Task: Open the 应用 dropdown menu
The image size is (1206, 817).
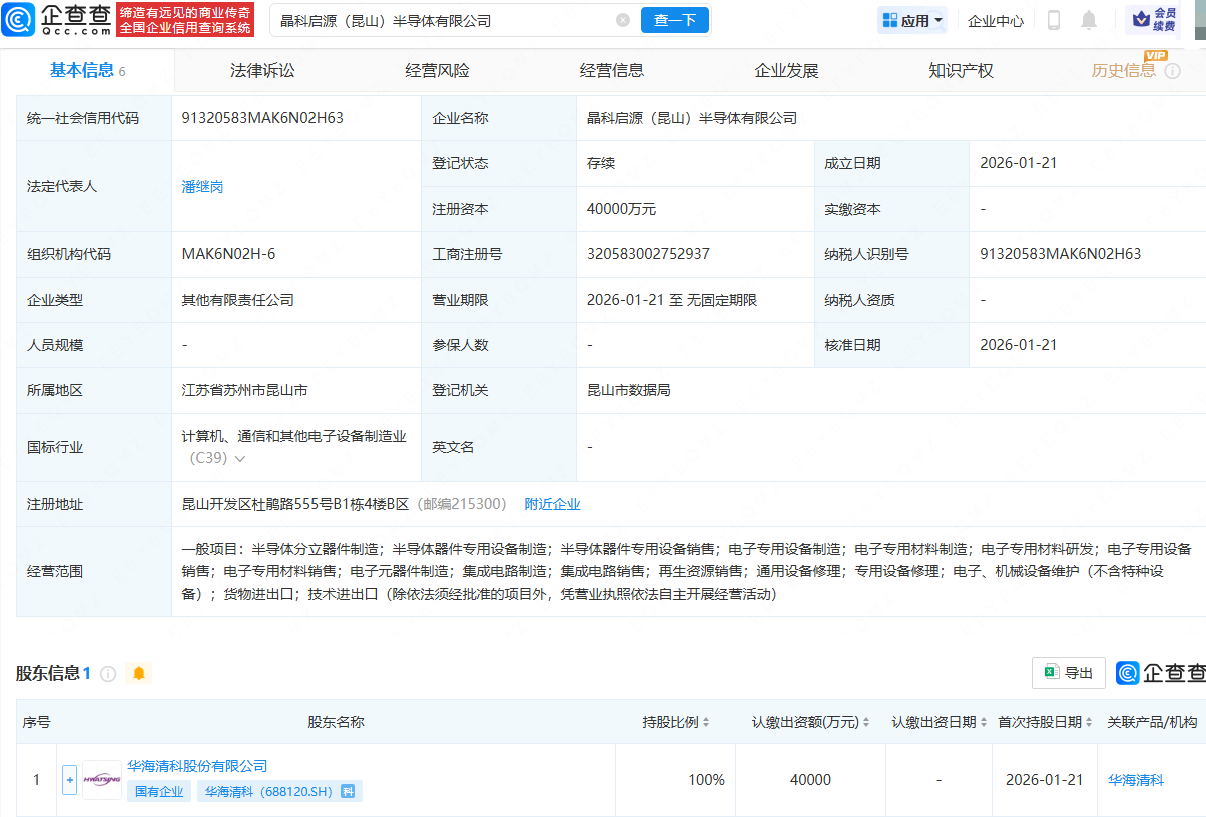Action: (911, 19)
